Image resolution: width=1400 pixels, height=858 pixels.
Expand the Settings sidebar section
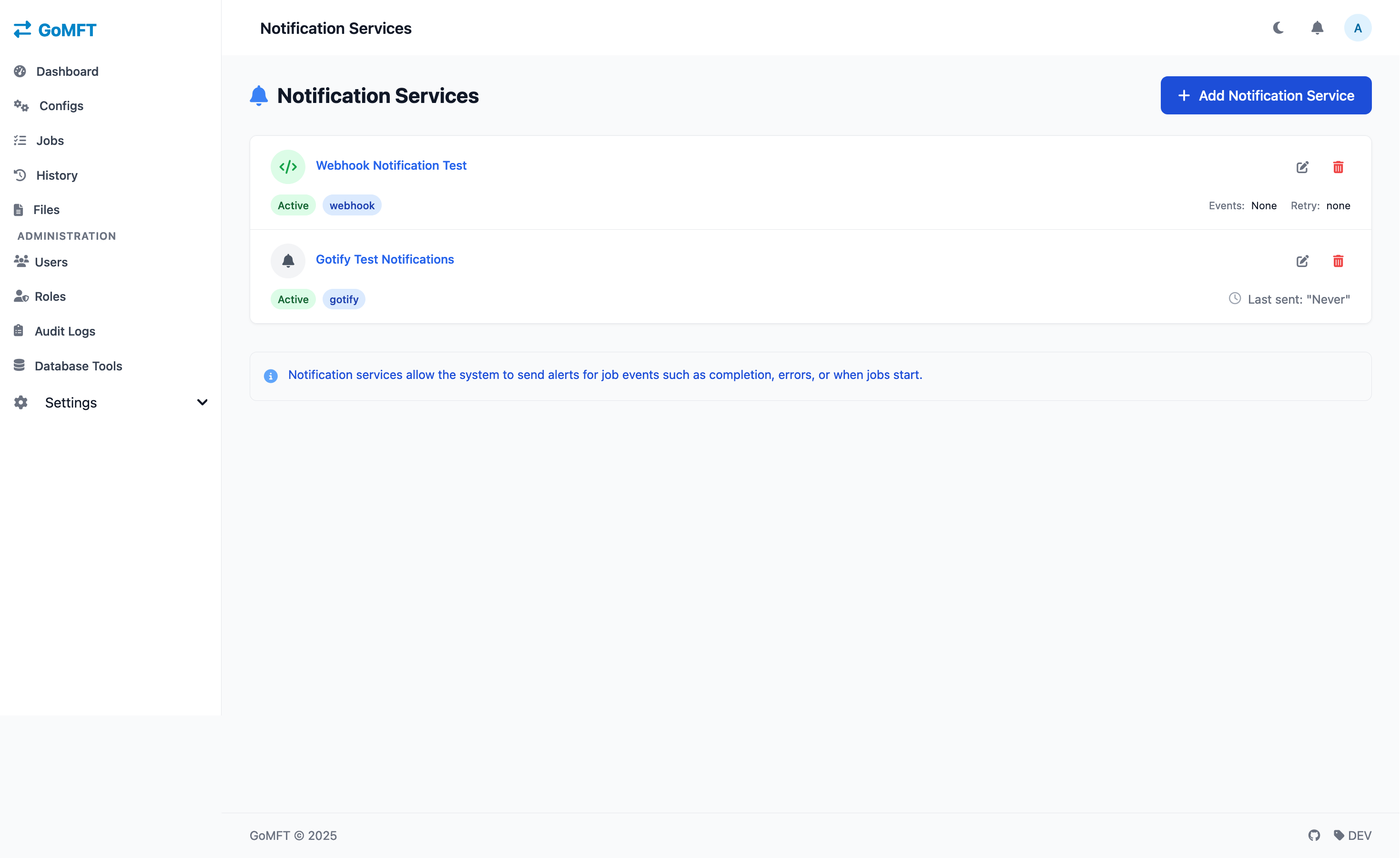click(x=111, y=402)
